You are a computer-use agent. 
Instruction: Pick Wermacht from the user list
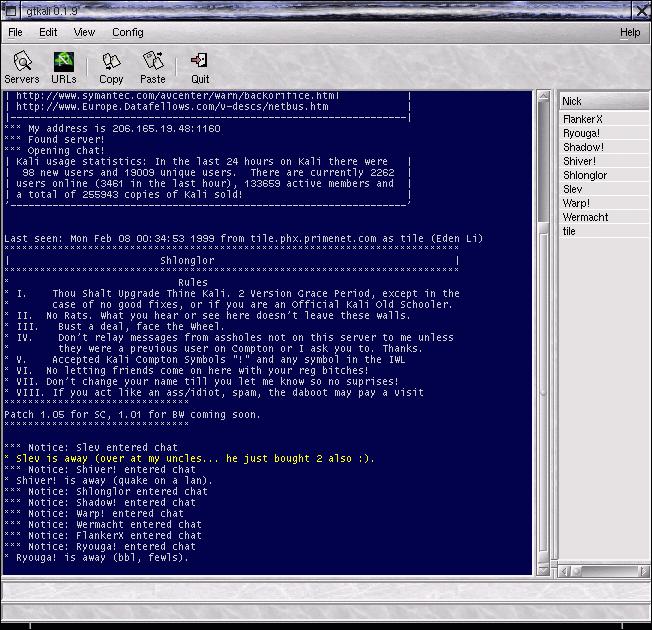585,217
